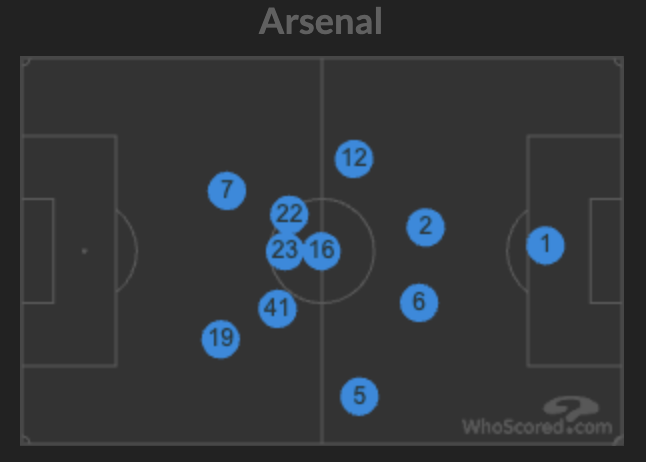Screen dimensions: 646x462
Task: Click player marker number 1
Action: pyautogui.click(x=545, y=244)
